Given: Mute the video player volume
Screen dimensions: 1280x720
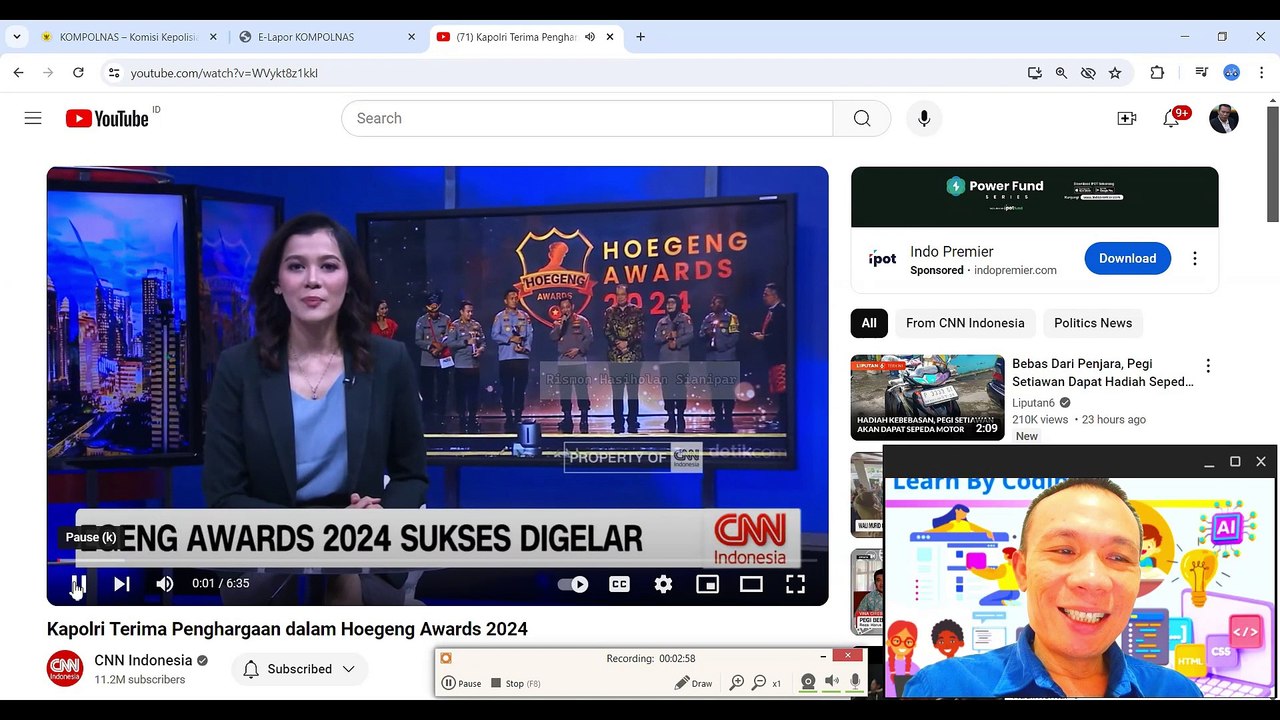Looking at the screenshot, I should pos(165,584).
